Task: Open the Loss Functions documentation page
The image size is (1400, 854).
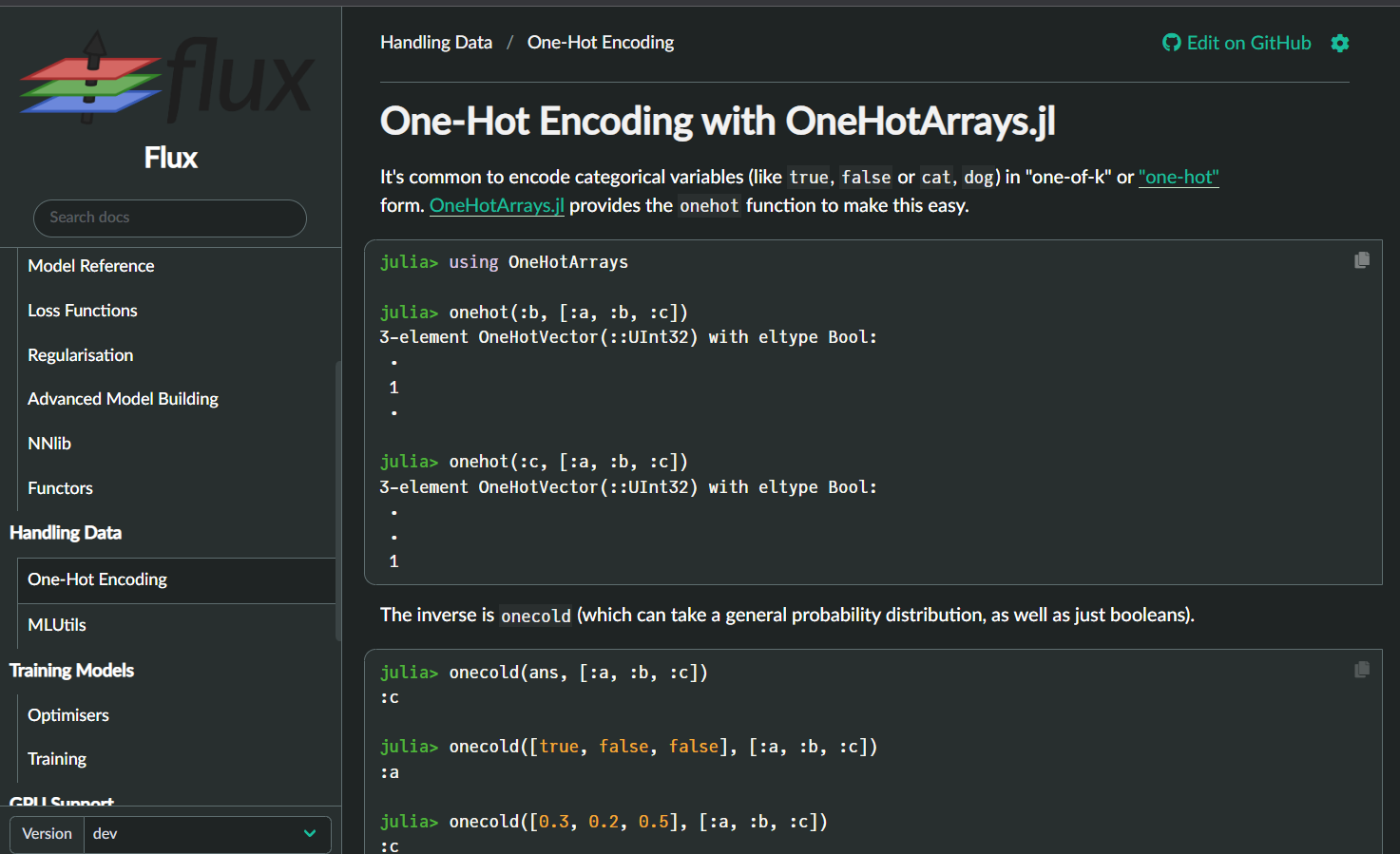Action: [x=82, y=311]
